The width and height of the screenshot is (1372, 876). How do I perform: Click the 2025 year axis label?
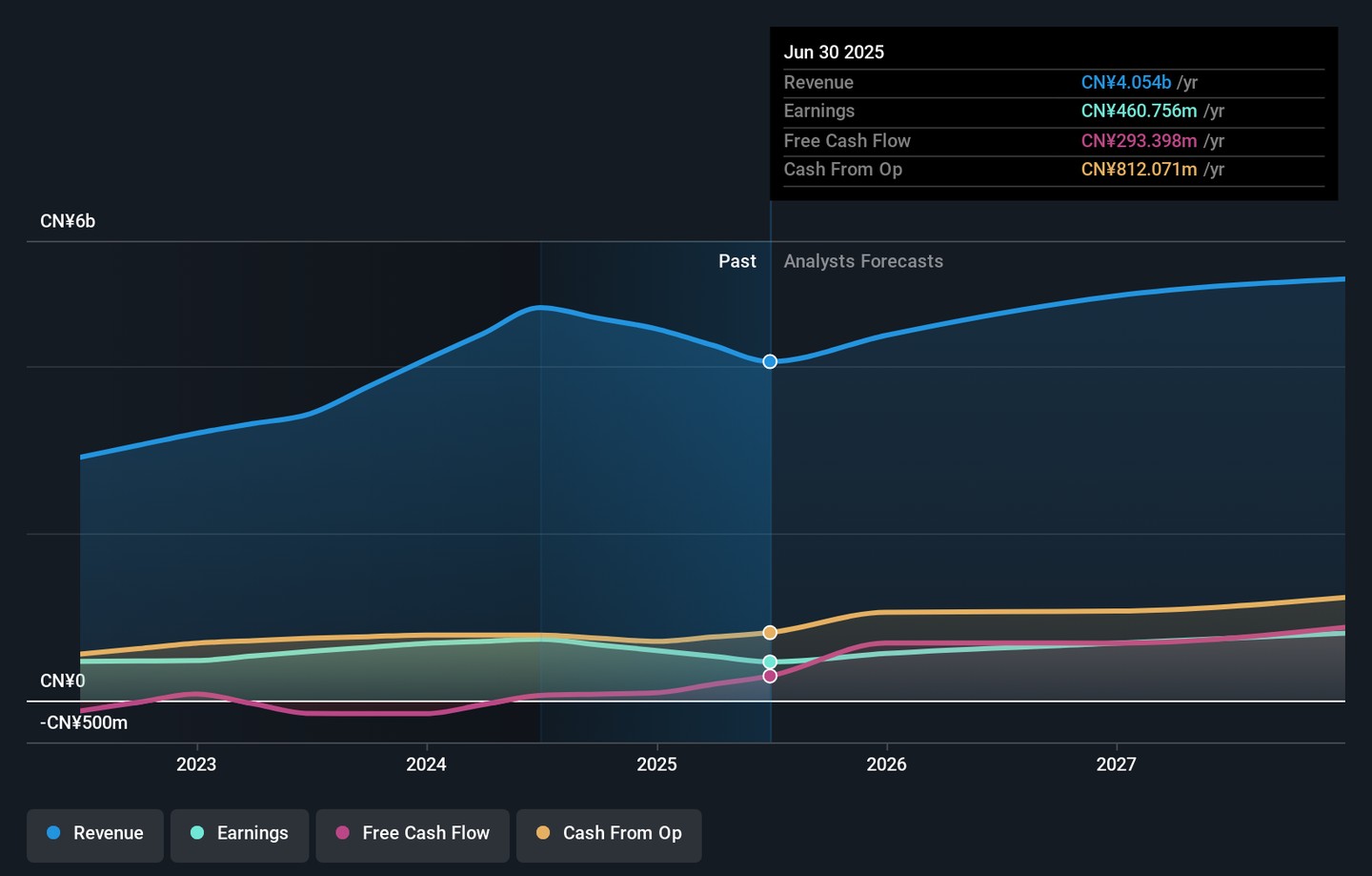pos(656,764)
